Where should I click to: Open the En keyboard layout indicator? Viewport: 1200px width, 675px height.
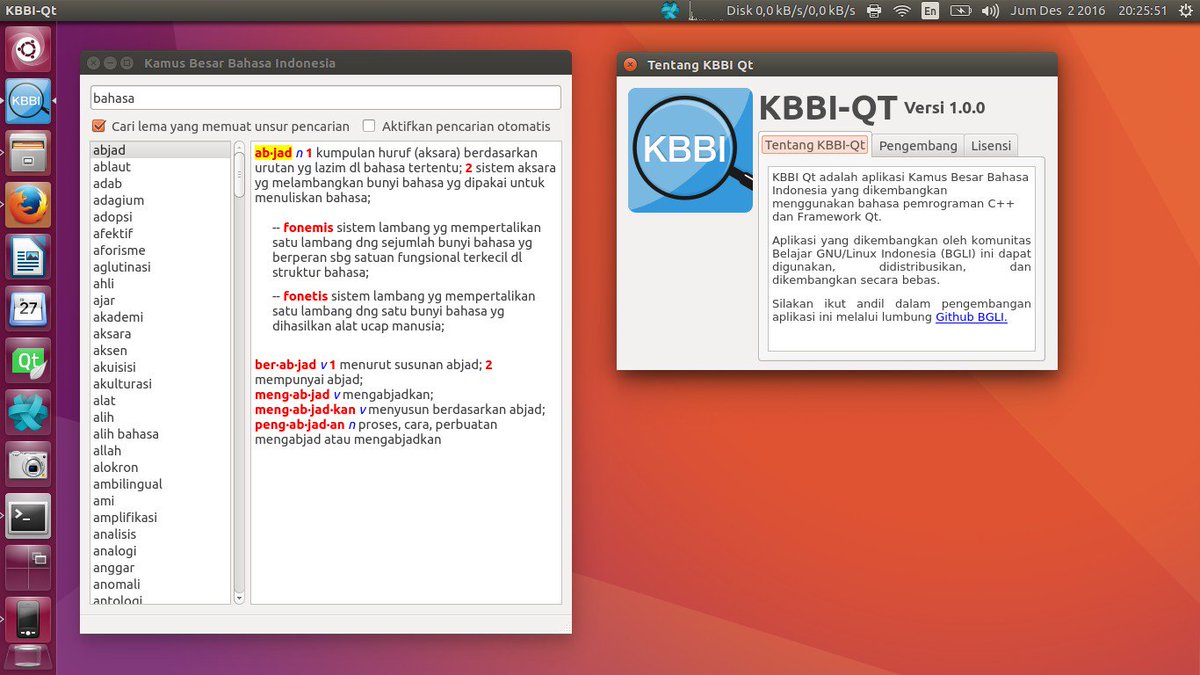click(930, 11)
